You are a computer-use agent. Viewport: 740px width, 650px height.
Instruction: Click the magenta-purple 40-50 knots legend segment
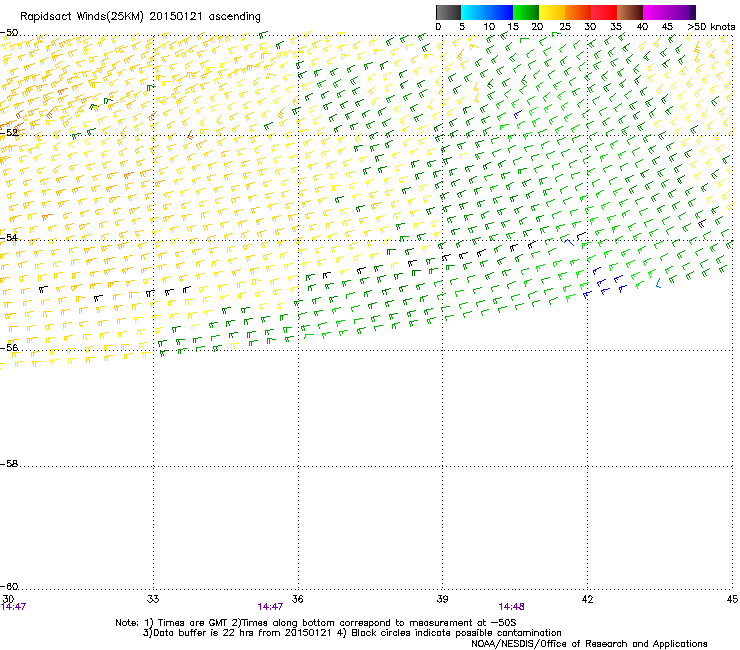click(x=669, y=12)
